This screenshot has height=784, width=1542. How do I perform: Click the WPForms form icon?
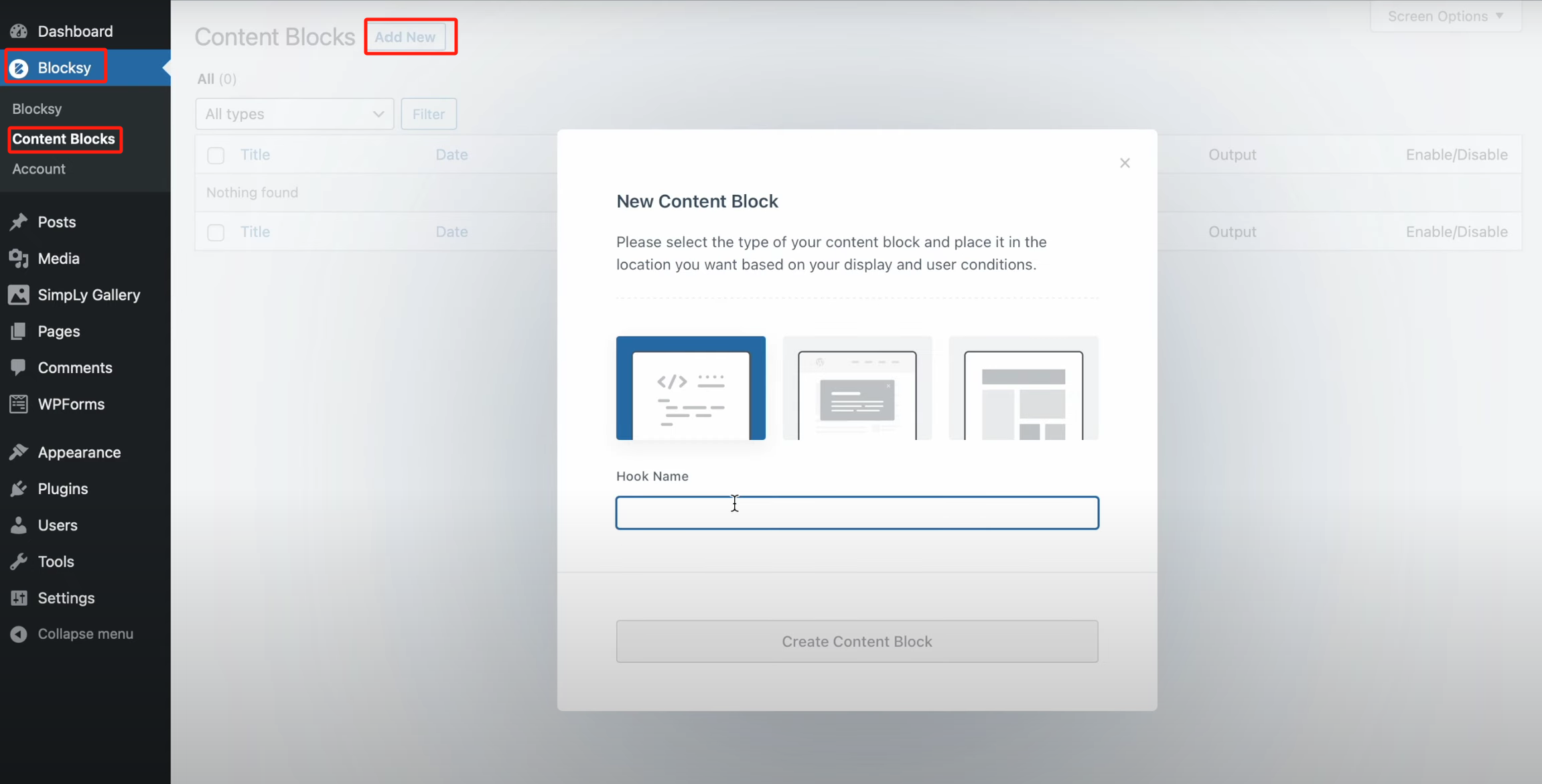coord(19,404)
